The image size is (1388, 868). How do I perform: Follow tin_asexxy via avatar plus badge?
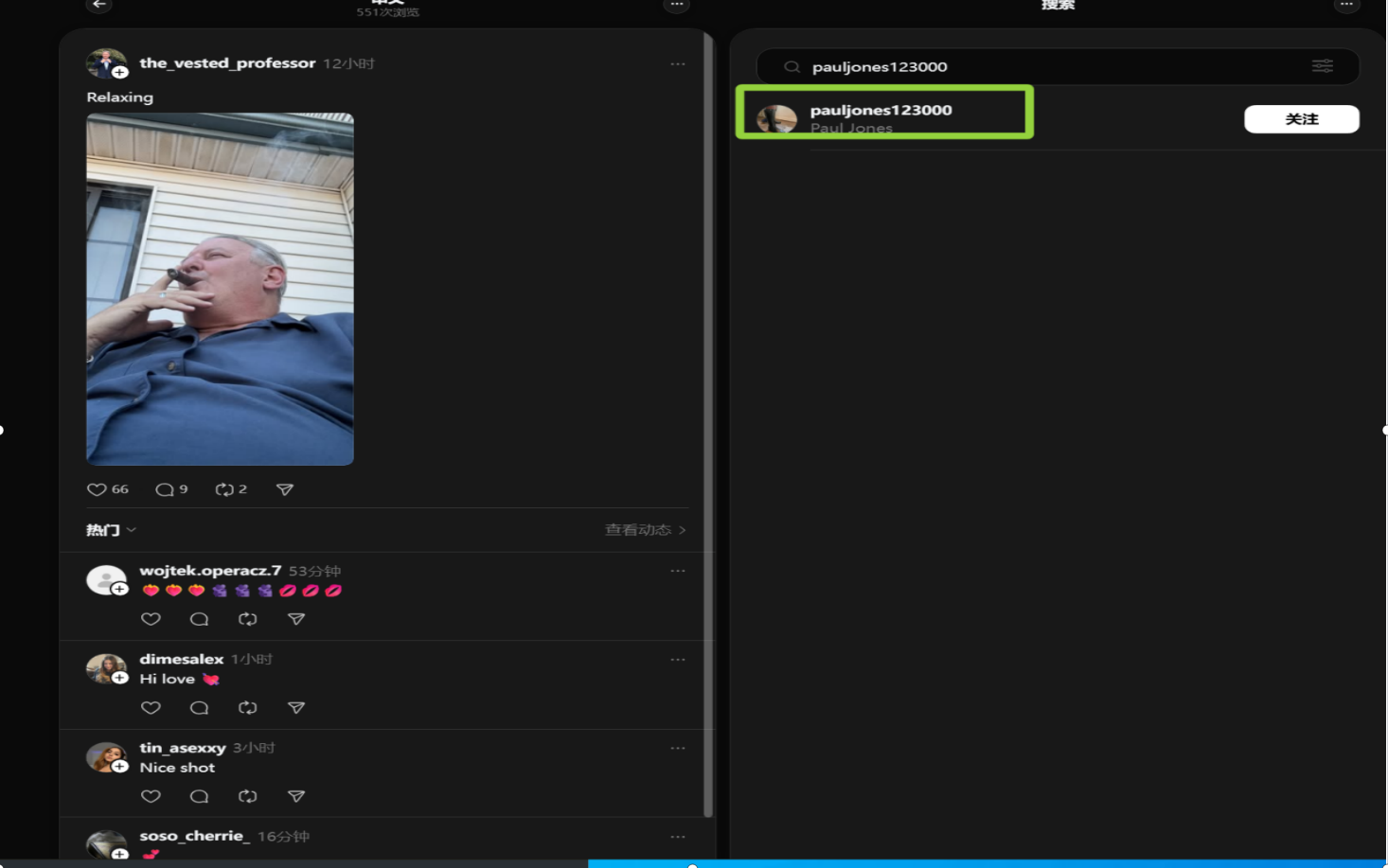(x=120, y=767)
